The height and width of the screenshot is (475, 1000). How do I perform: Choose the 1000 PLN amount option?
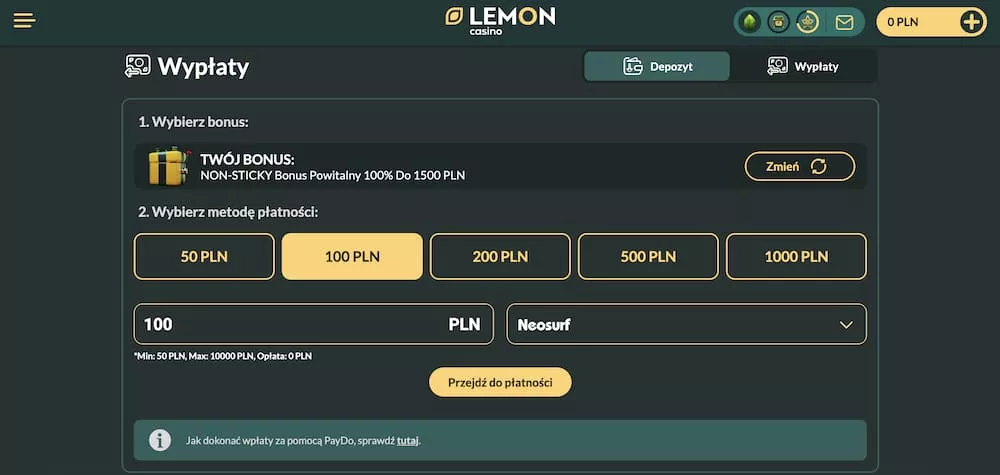click(x=796, y=257)
